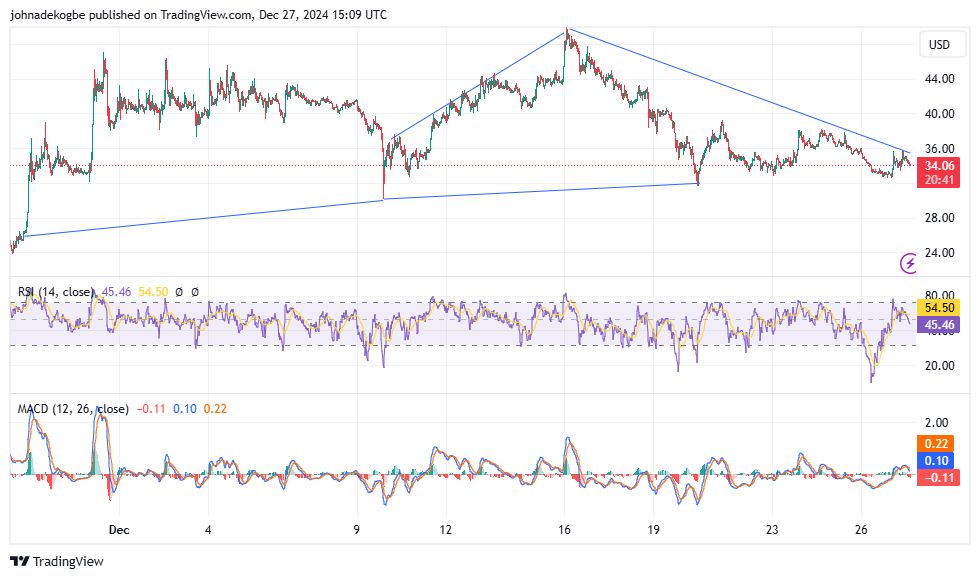
Task: Select the Dec label on time axis
Action: coord(119,530)
